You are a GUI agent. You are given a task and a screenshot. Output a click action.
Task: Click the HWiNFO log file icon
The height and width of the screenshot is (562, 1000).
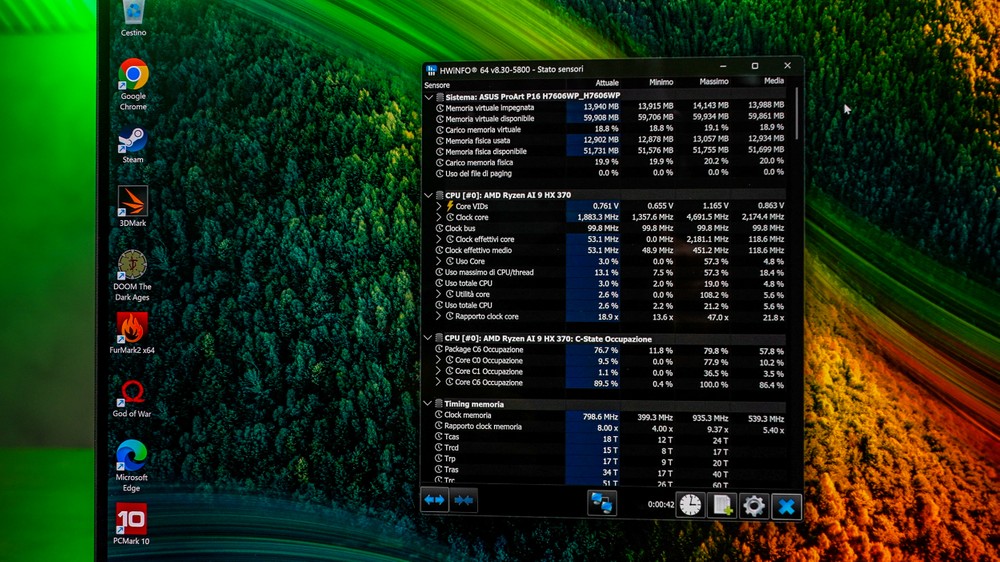(x=722, y=505)
